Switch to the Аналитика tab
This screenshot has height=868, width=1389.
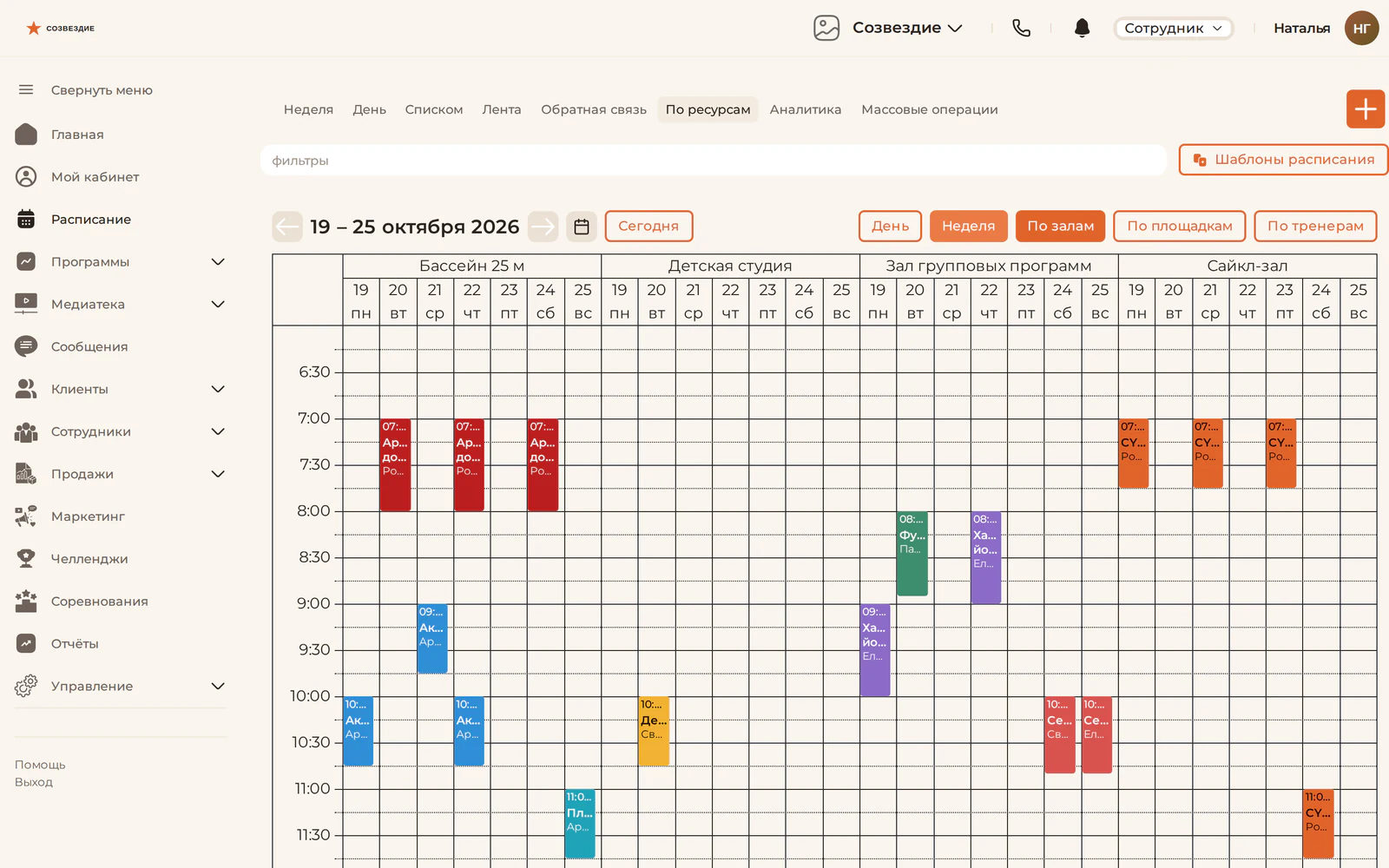(x=805, y=109)
